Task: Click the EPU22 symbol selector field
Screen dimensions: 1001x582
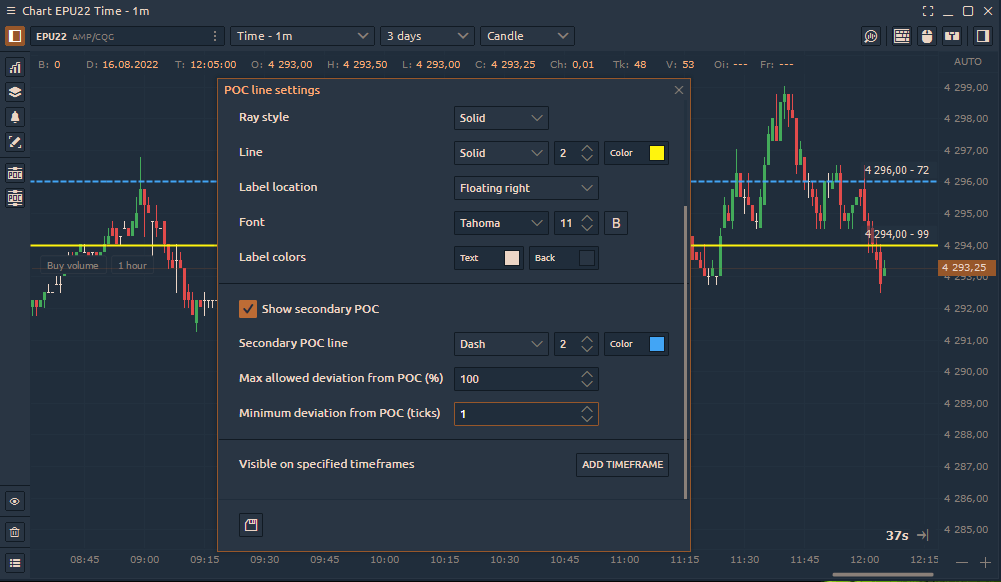Action: point(128,36)
